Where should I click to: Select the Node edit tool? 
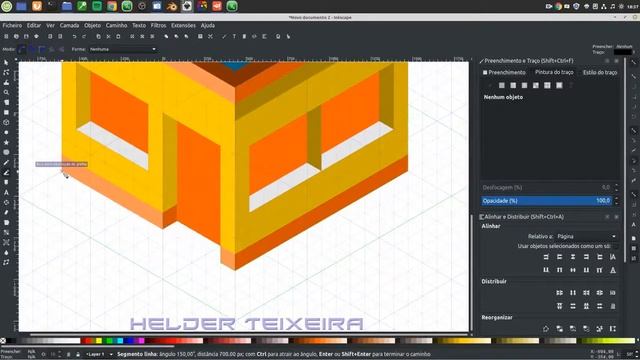[6, 72]
